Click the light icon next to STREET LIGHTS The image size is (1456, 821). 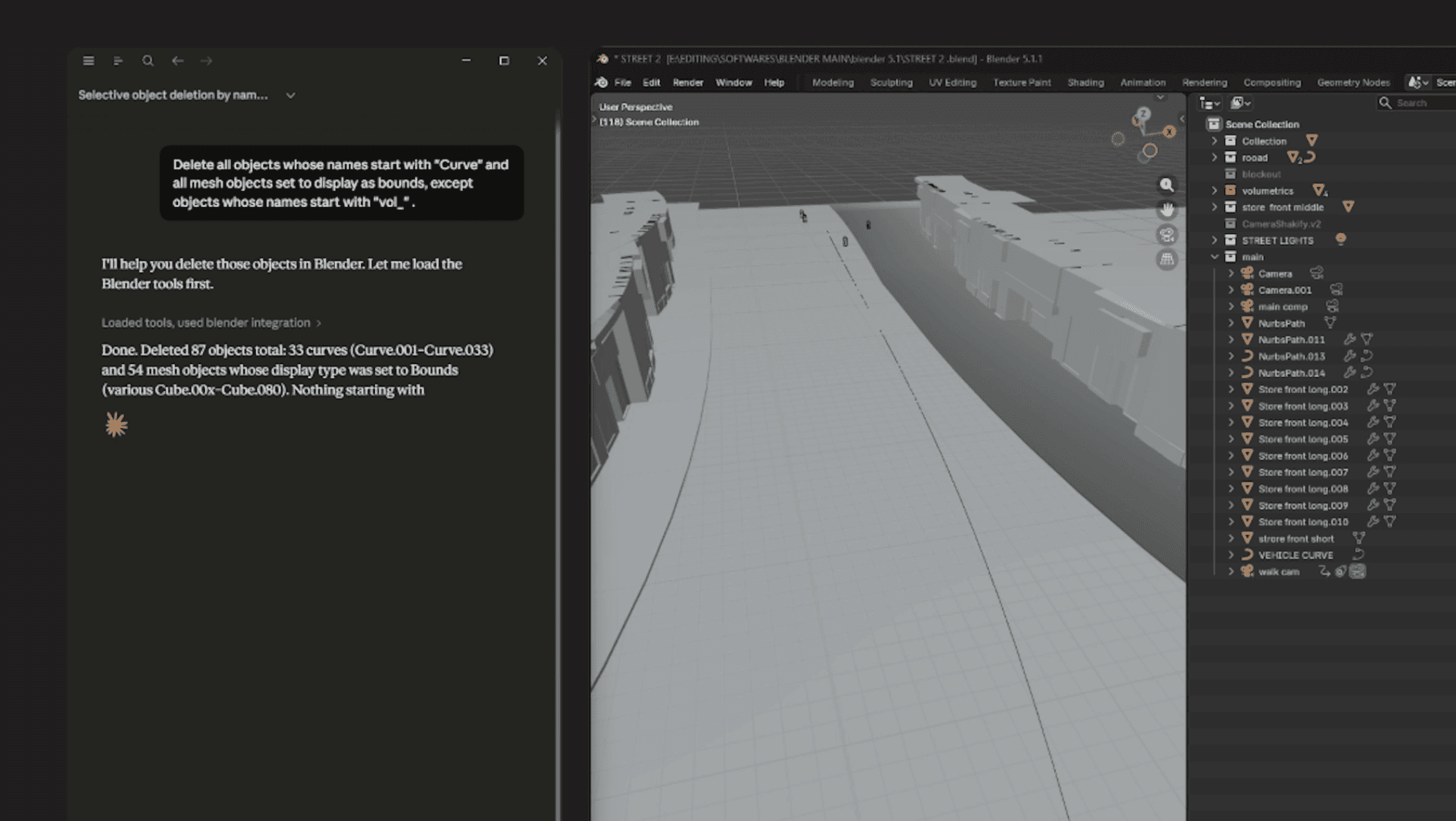(1340, 240)
